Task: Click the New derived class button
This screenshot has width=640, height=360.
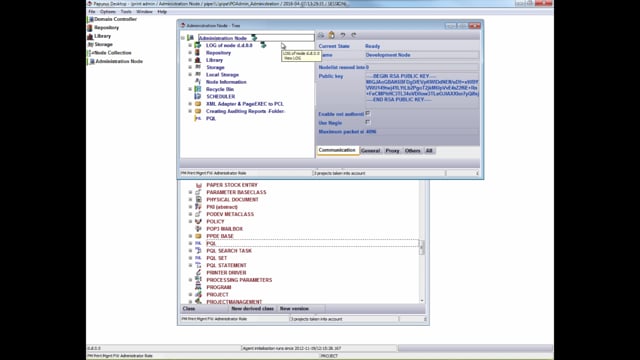Action: tap(252, 309)
